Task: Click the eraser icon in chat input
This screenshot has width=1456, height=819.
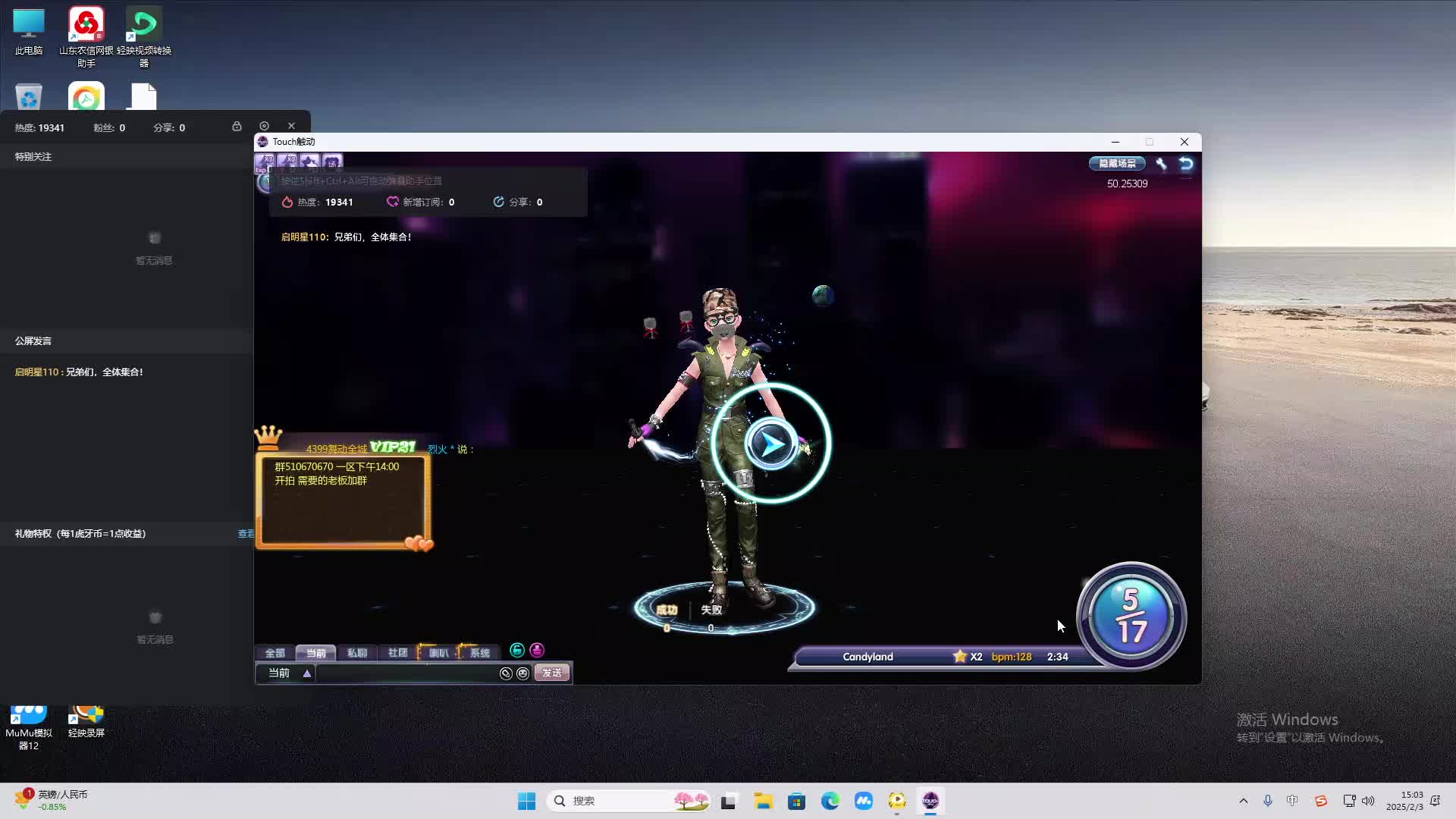Action: (506, 673)
